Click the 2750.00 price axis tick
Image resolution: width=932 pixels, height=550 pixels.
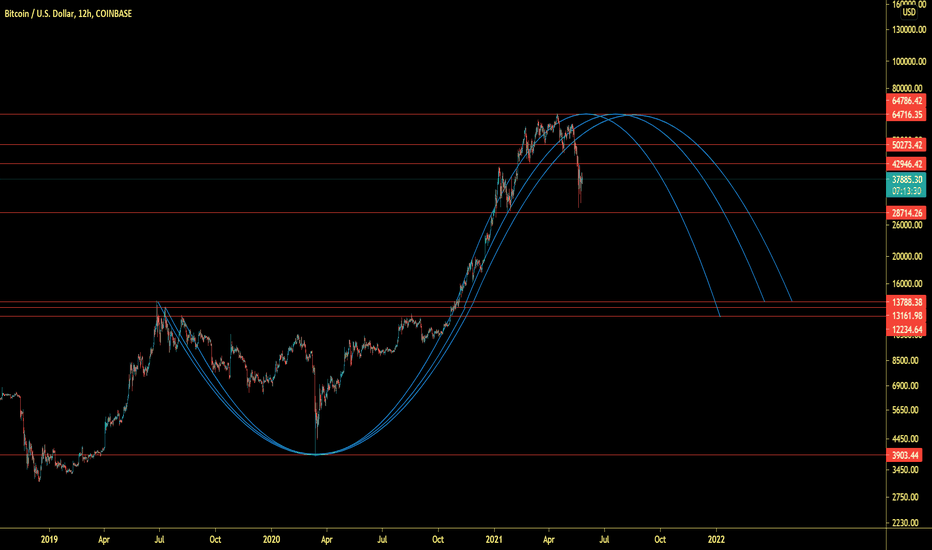[906, 497]
